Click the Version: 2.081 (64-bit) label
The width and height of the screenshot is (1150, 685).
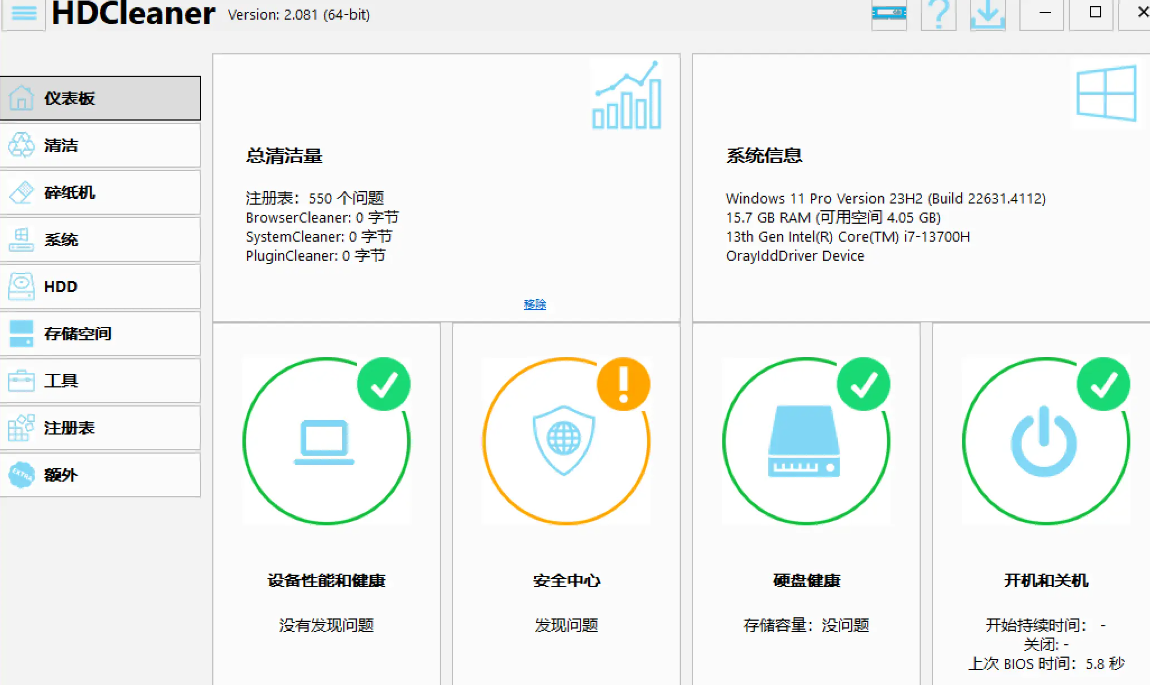pyautogui.click(x=299, y=15)
